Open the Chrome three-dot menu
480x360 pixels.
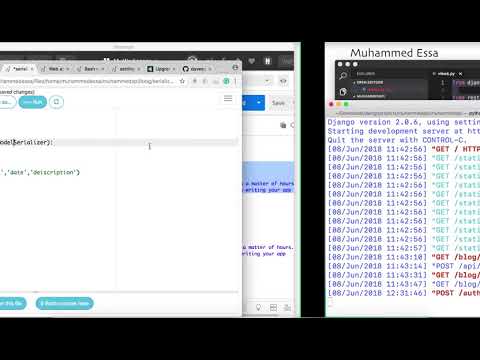coord(235,81)
